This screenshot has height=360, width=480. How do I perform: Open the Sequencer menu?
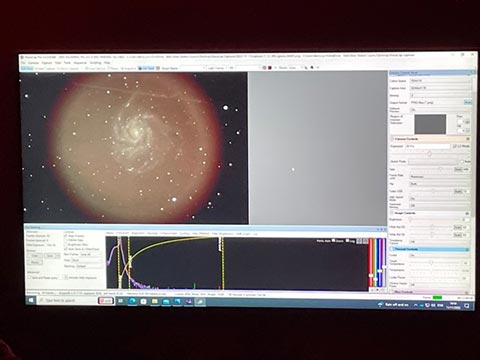pyautogui.click(x=80, y=63)
